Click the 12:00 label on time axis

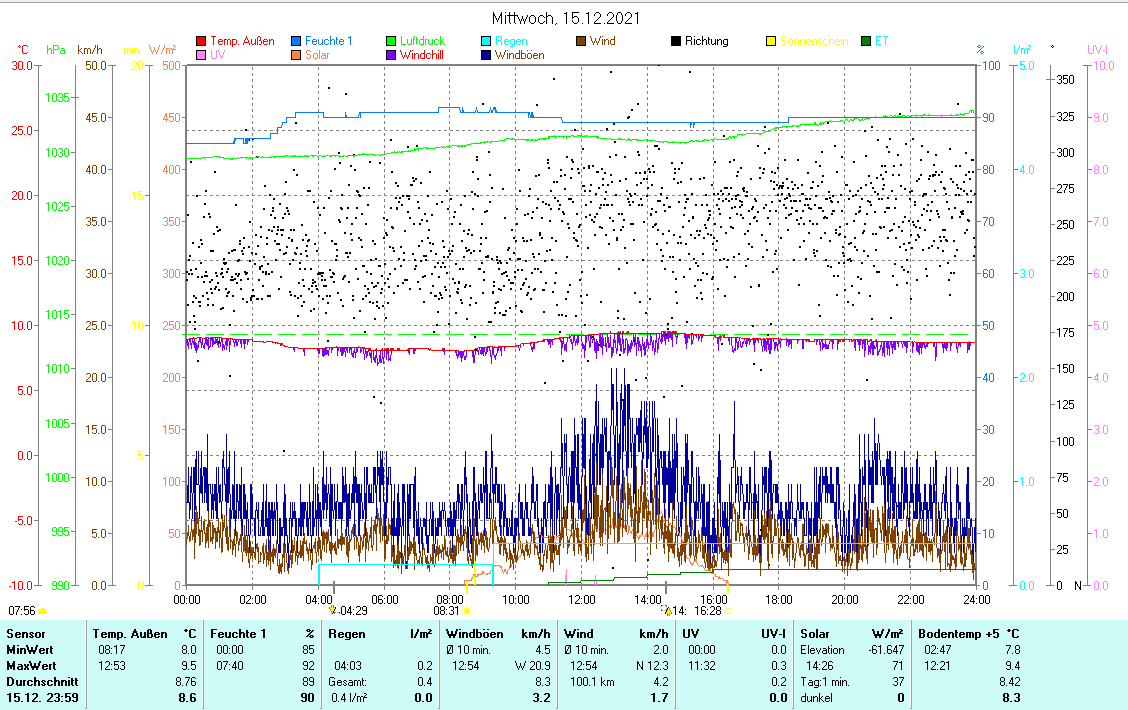point(581,599)
